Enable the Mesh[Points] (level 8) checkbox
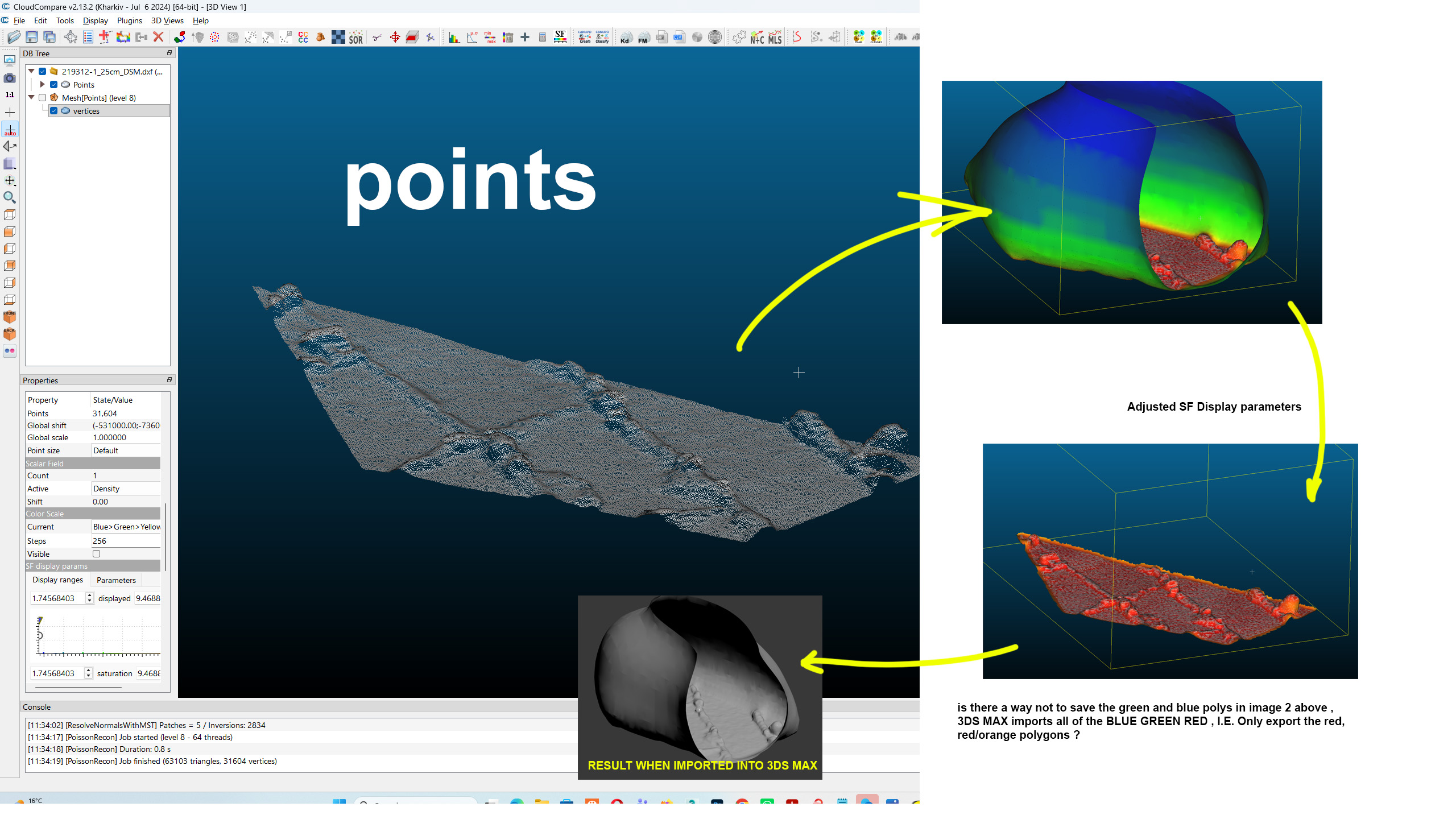 coord(43,98)
